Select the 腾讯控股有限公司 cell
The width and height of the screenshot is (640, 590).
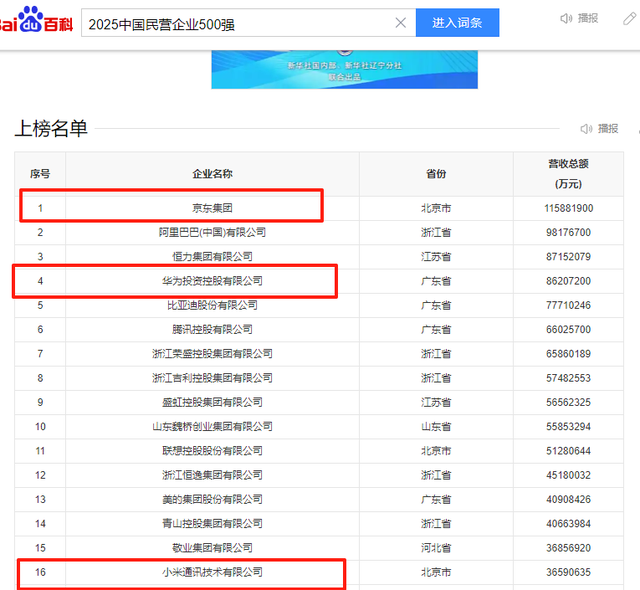coord(212,330)
